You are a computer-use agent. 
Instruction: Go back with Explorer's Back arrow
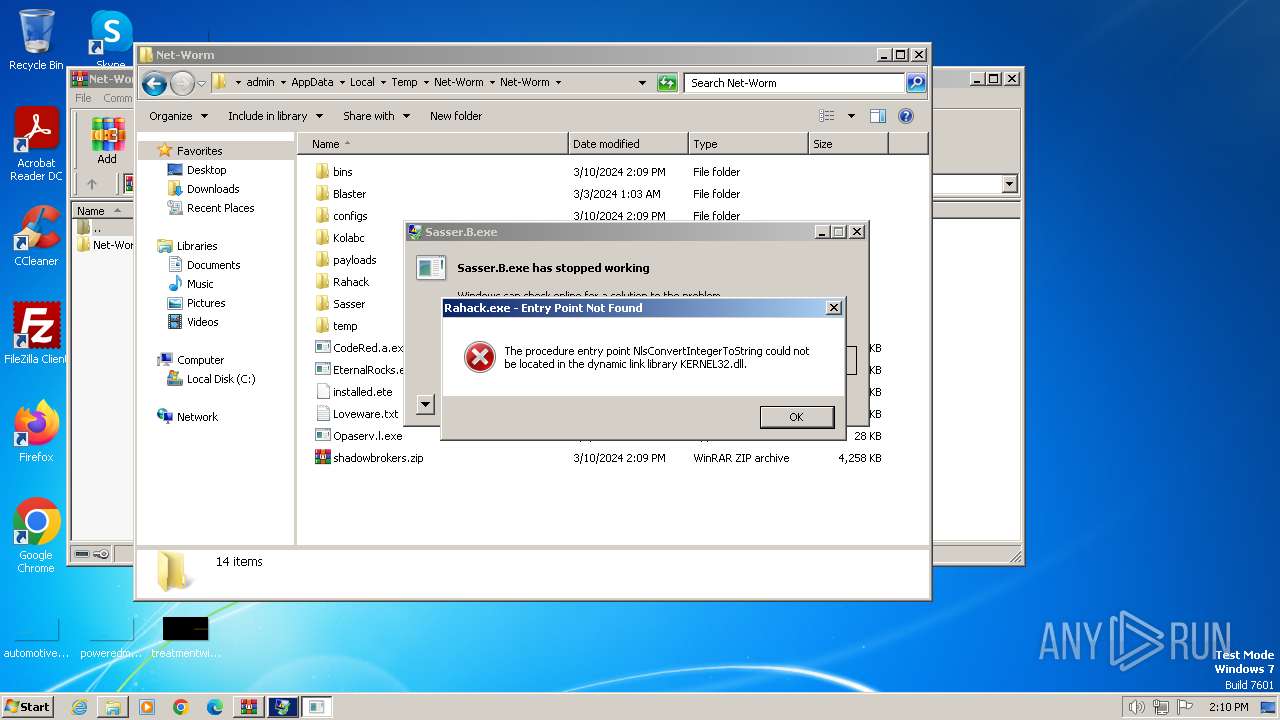(x=154, y=83)
